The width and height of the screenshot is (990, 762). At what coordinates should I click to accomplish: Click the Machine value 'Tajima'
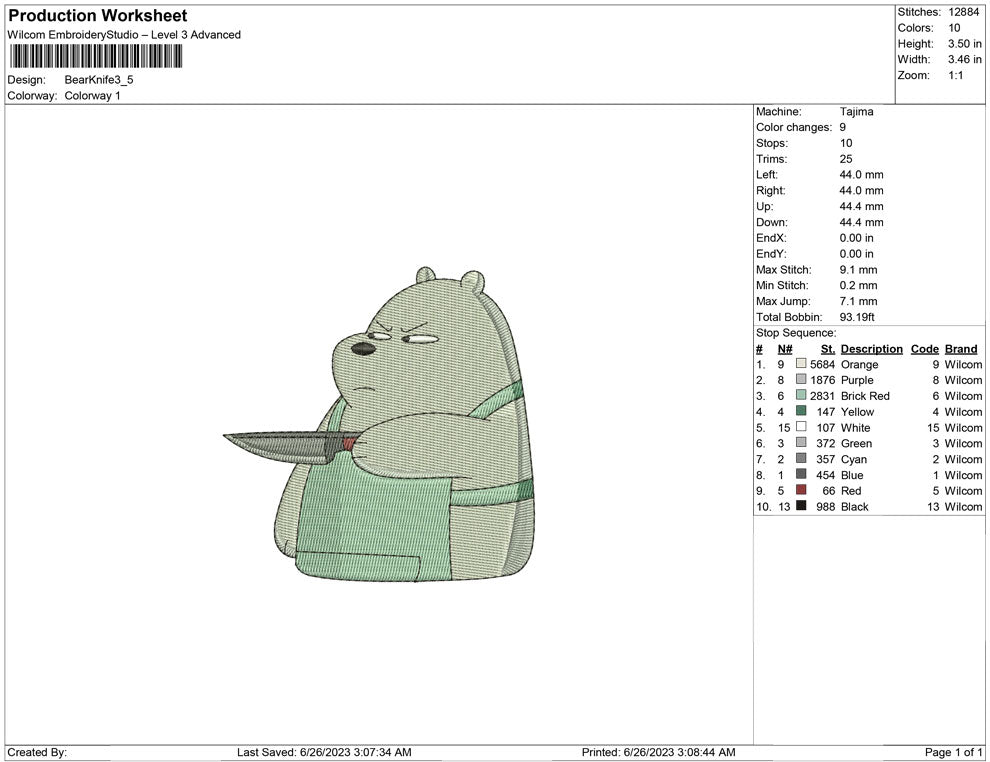pos(857,112)
